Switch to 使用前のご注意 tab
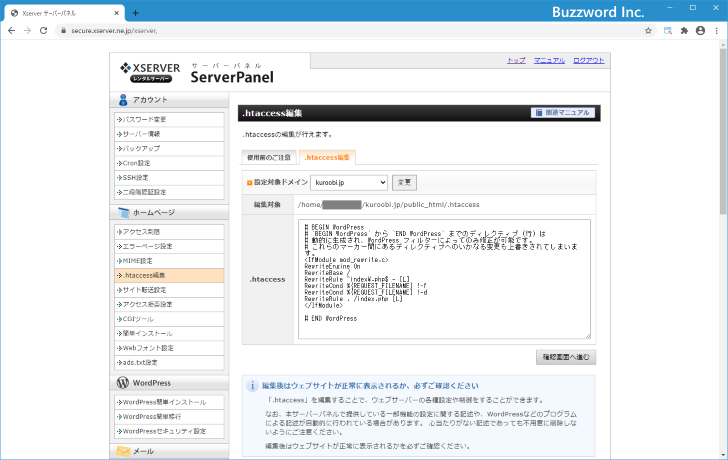The image size is (728, 460). 269,157
